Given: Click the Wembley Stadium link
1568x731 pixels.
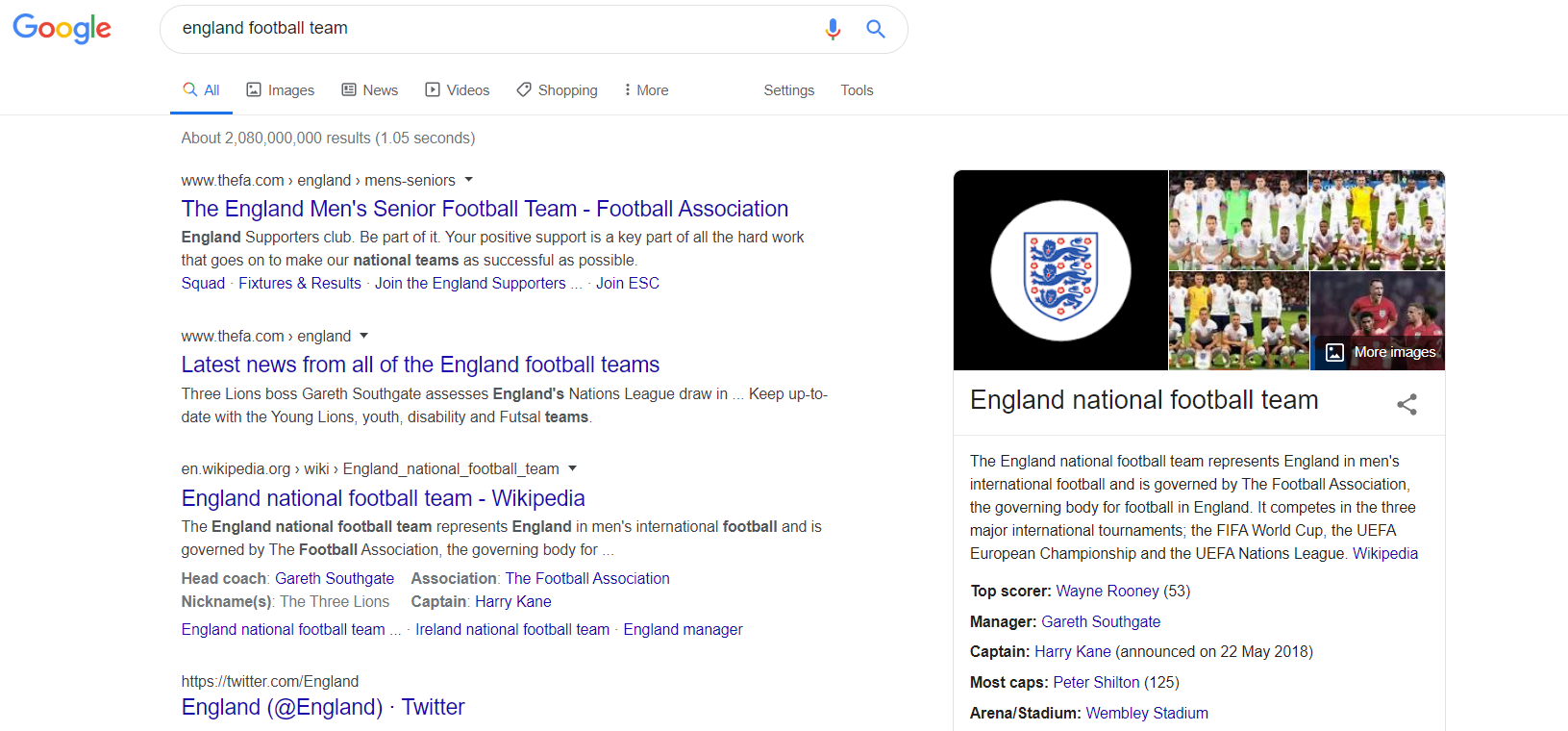Looking at the screenshot, I should (x=1147, y=713).
